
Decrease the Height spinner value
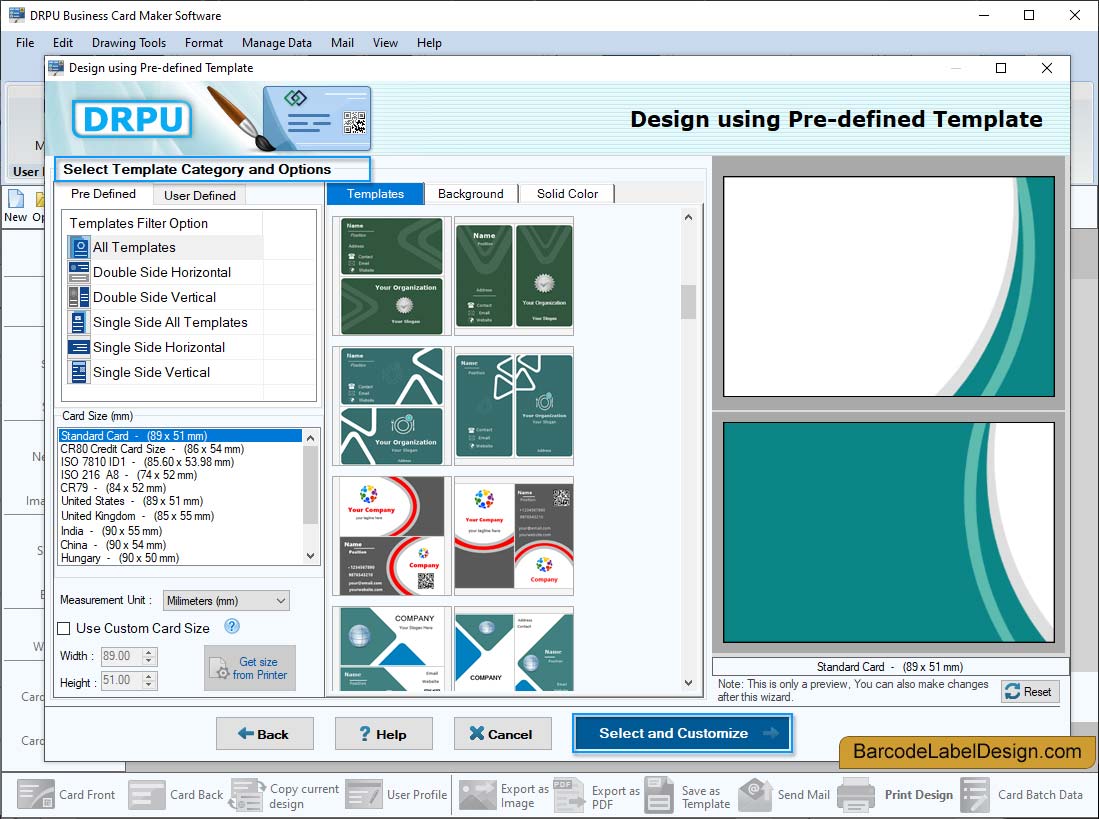[x=149, y=684]
